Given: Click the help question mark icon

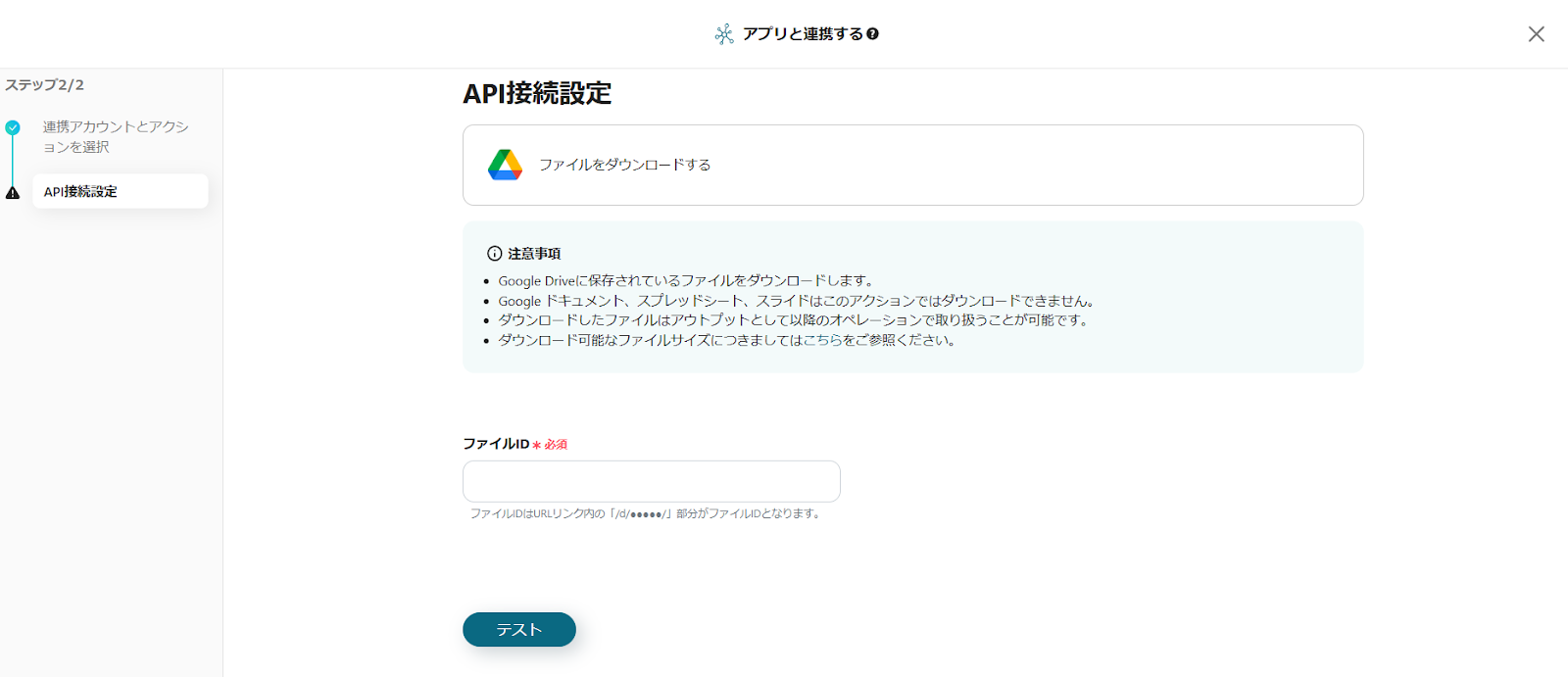Looking at the screenshot, I should coord(872,34).
